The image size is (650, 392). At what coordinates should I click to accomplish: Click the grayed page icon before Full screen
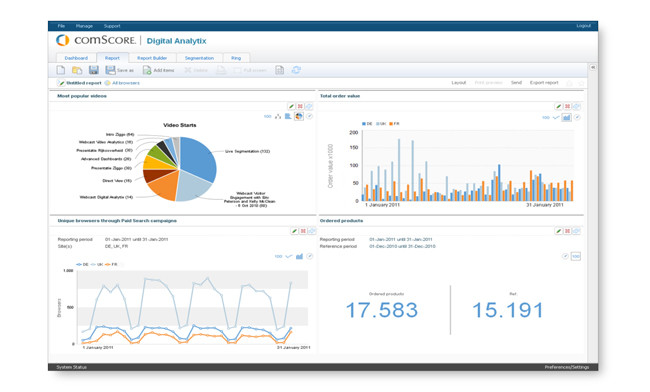point(221,70)
